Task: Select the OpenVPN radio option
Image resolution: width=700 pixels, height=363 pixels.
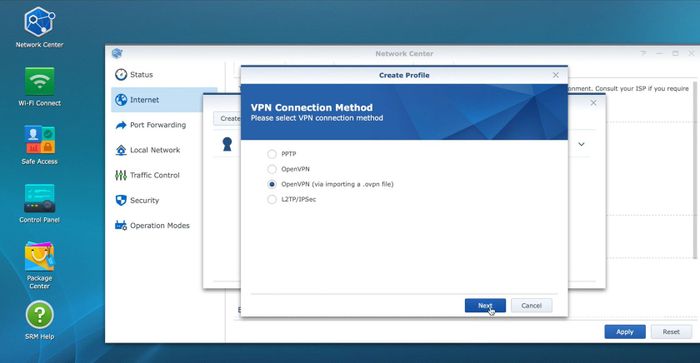Action: (272, 169)
